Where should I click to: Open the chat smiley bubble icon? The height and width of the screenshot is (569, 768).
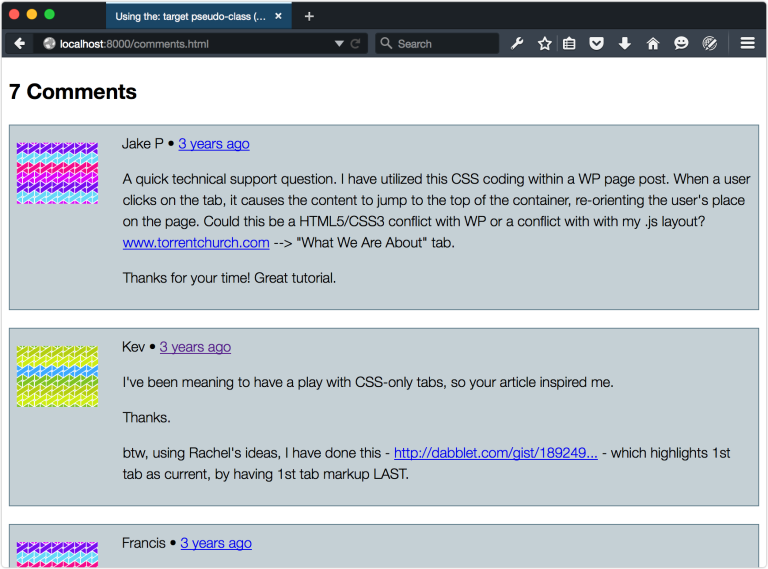tap(681, 44)
